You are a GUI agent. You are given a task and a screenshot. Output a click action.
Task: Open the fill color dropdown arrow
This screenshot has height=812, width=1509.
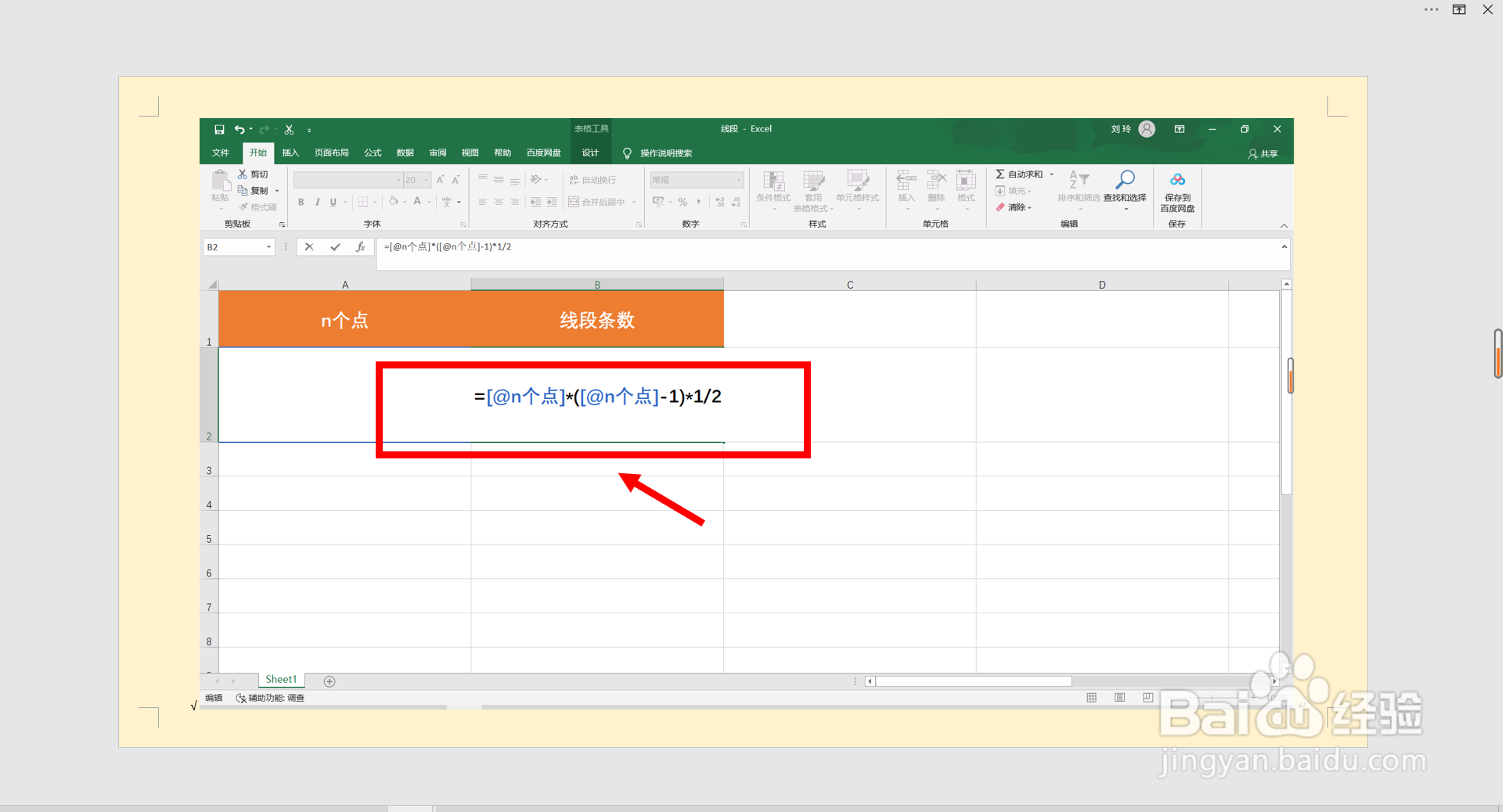pos(405,203)
